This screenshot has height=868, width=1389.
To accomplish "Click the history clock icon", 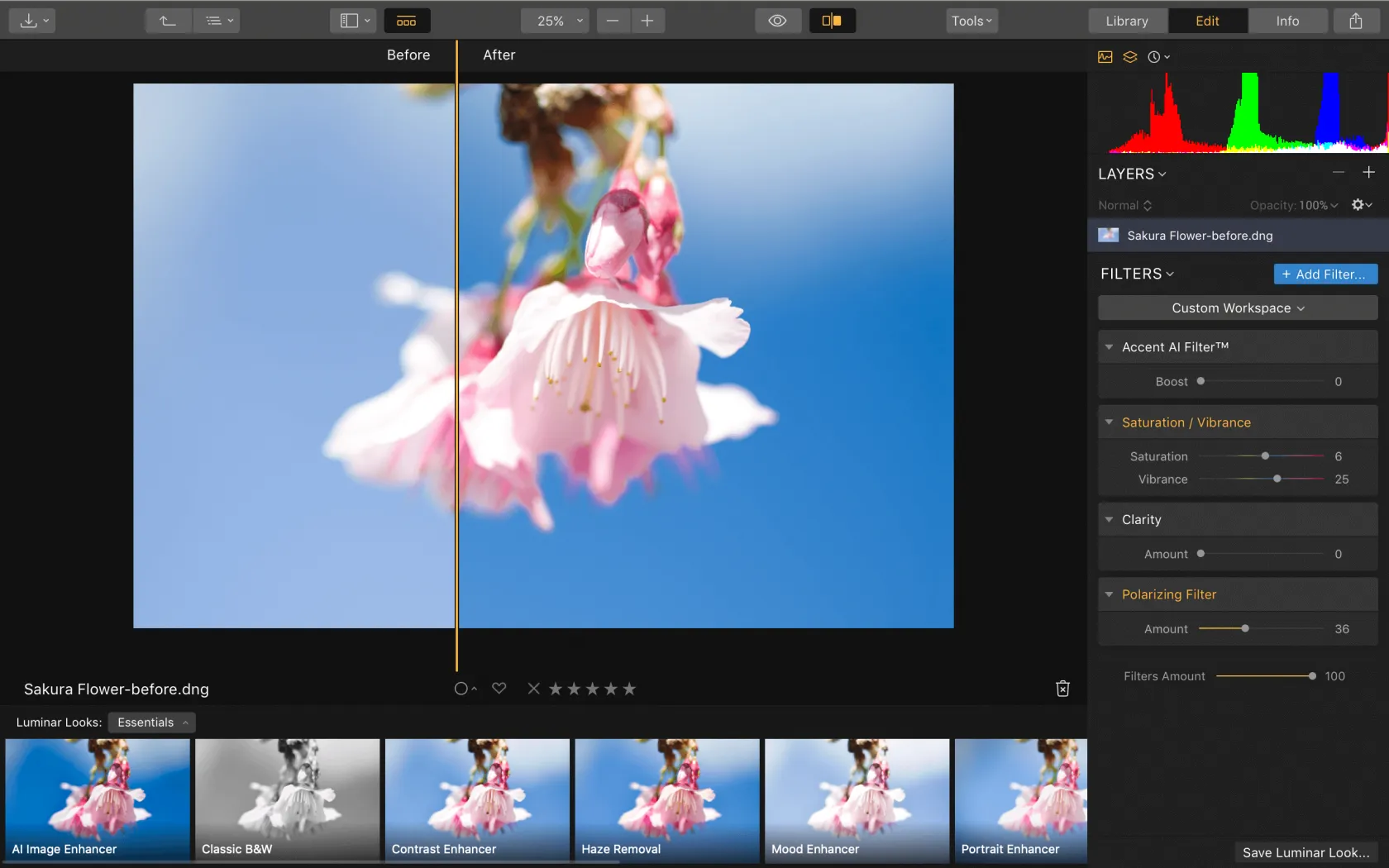I will pyautogui.click(x=1154, y=57).
